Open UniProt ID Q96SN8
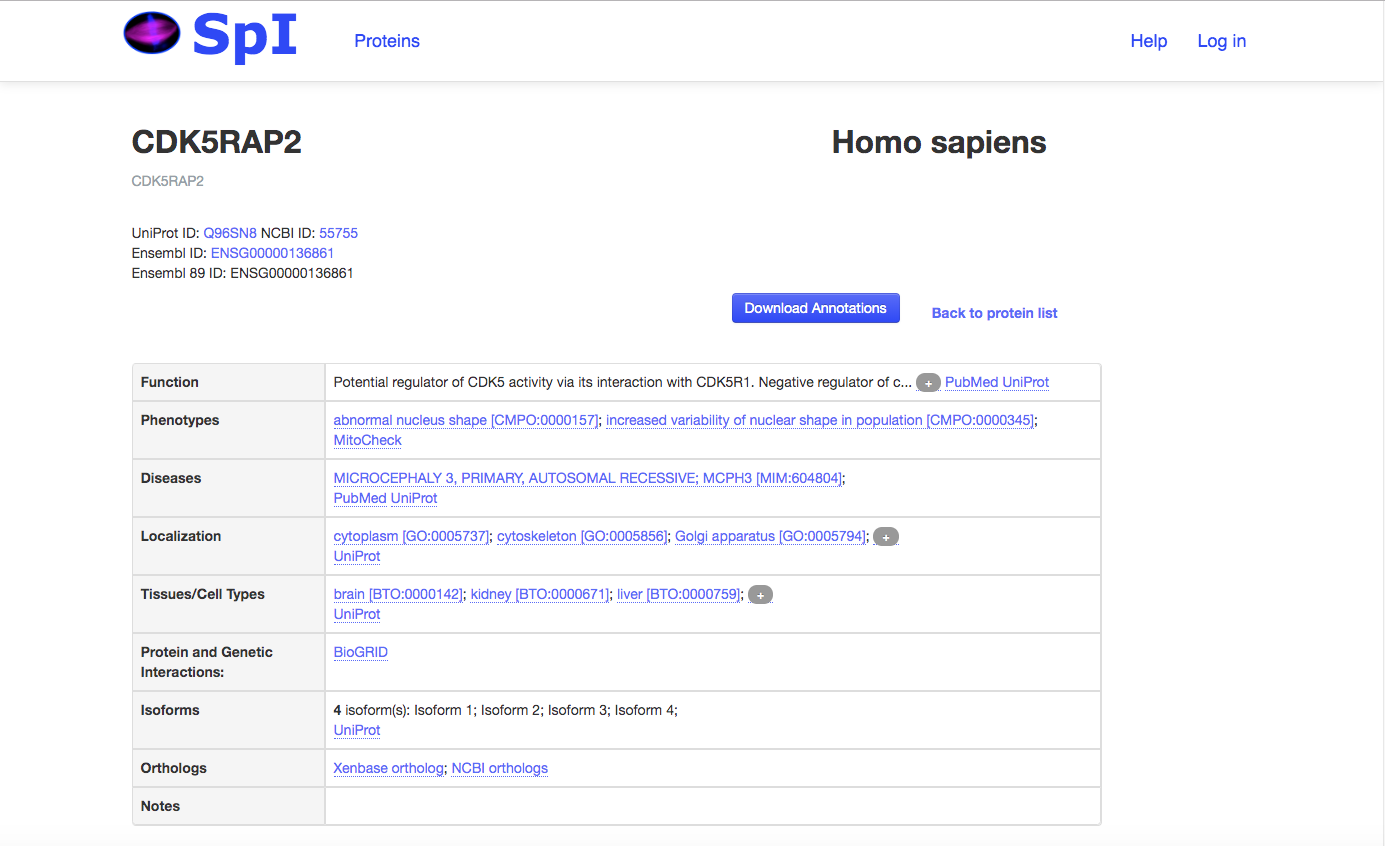The image size is (1385, 846). point(230,233)
